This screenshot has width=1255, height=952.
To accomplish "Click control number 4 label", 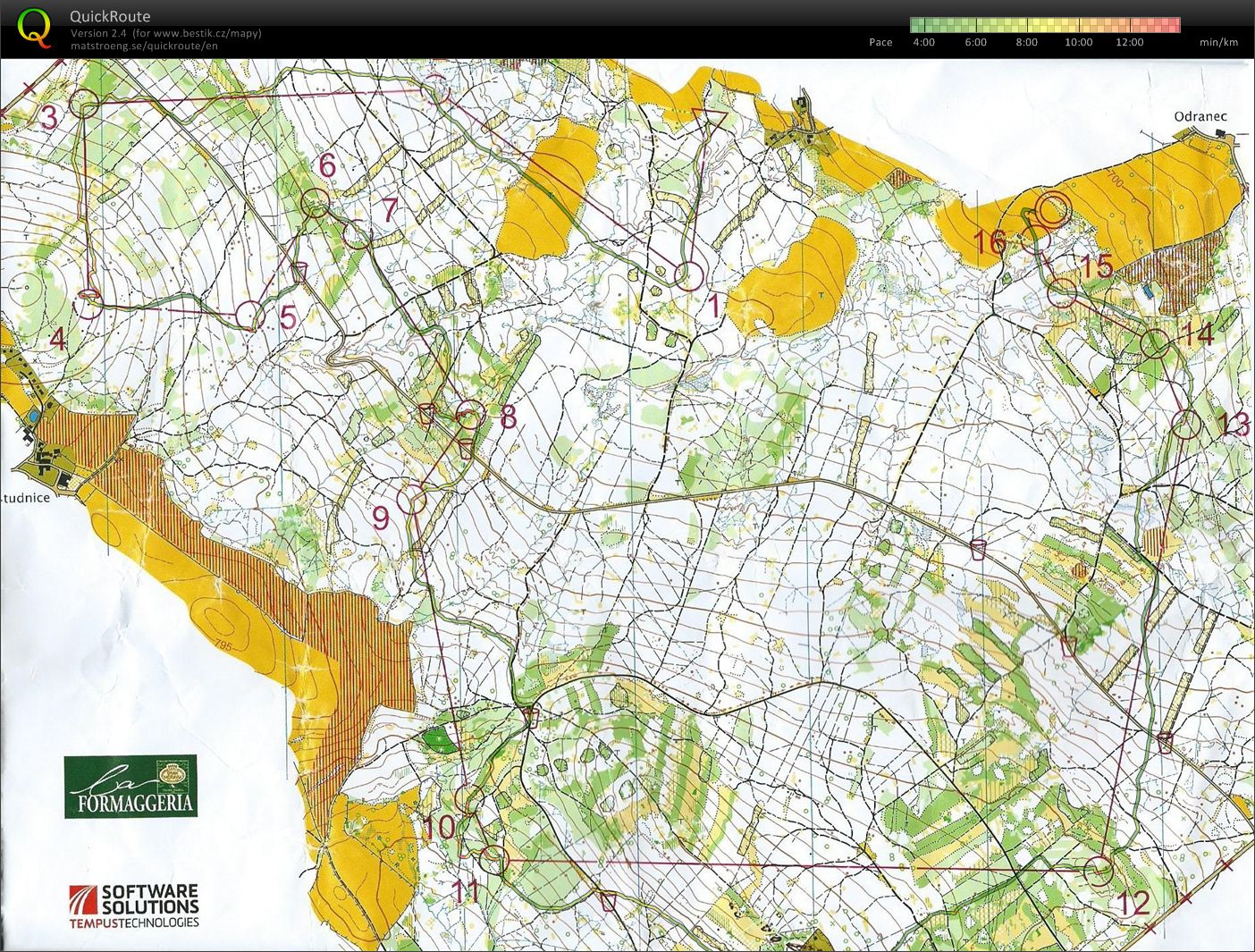I will pyautogui.click(x=57, y=339).
